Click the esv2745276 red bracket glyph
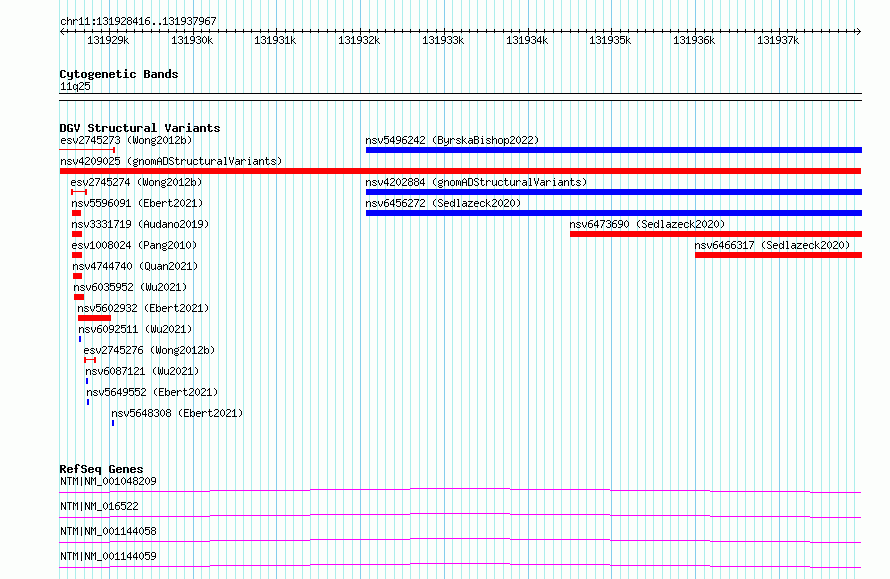Viewport: 890px width, 579px height. [90, 360]
